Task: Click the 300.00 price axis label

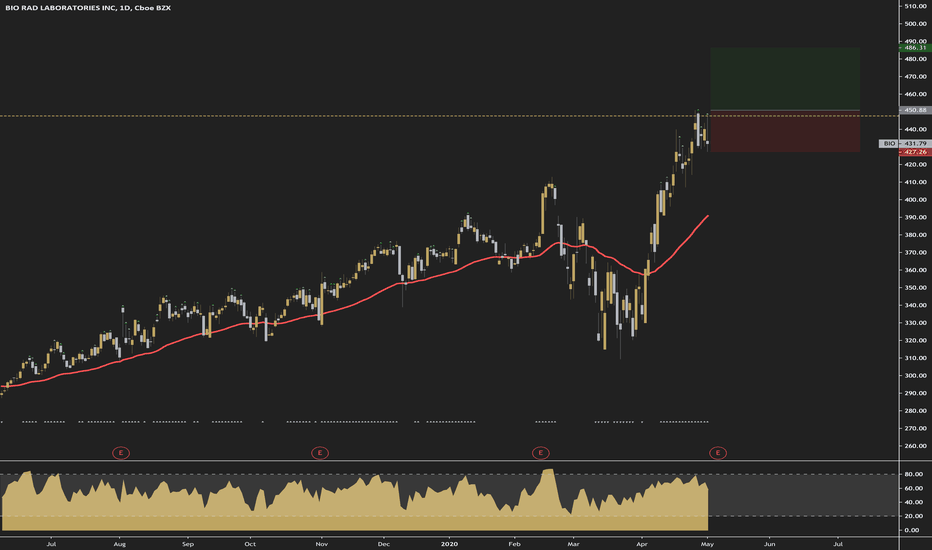Action: tap(915, 376)
